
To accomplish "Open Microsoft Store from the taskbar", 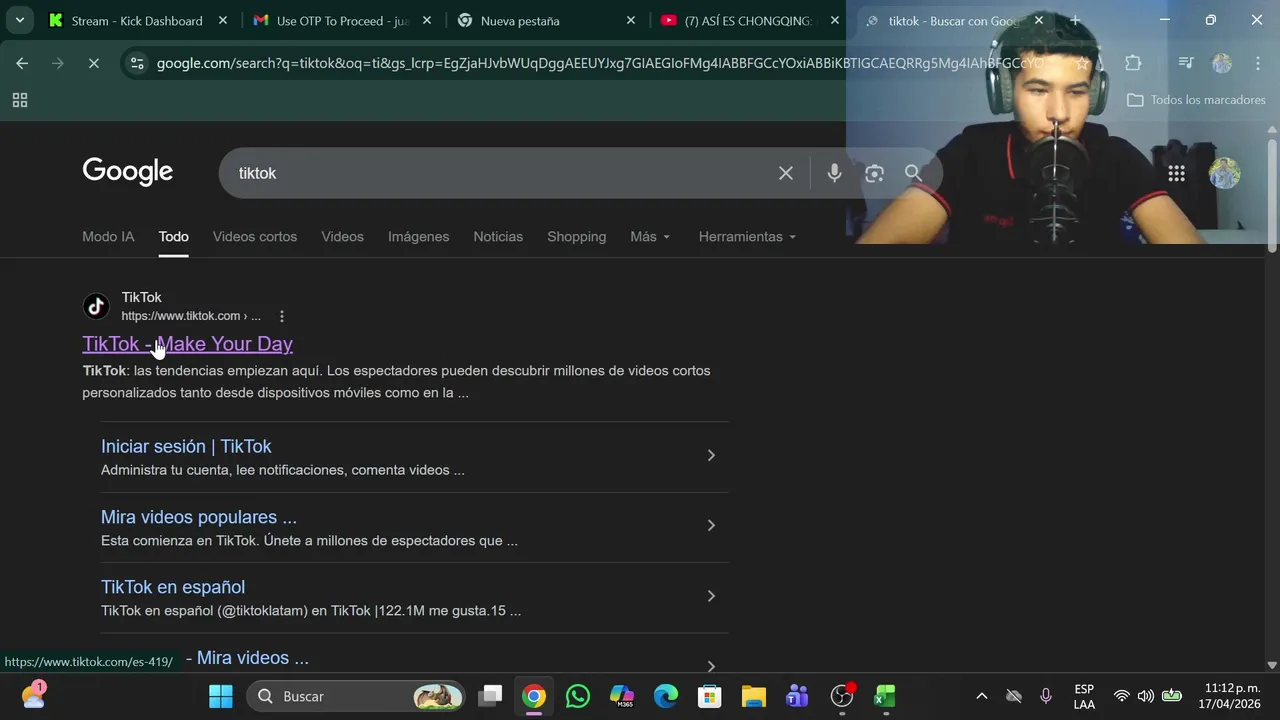I will pyautogui.click(x=710, y=696).
